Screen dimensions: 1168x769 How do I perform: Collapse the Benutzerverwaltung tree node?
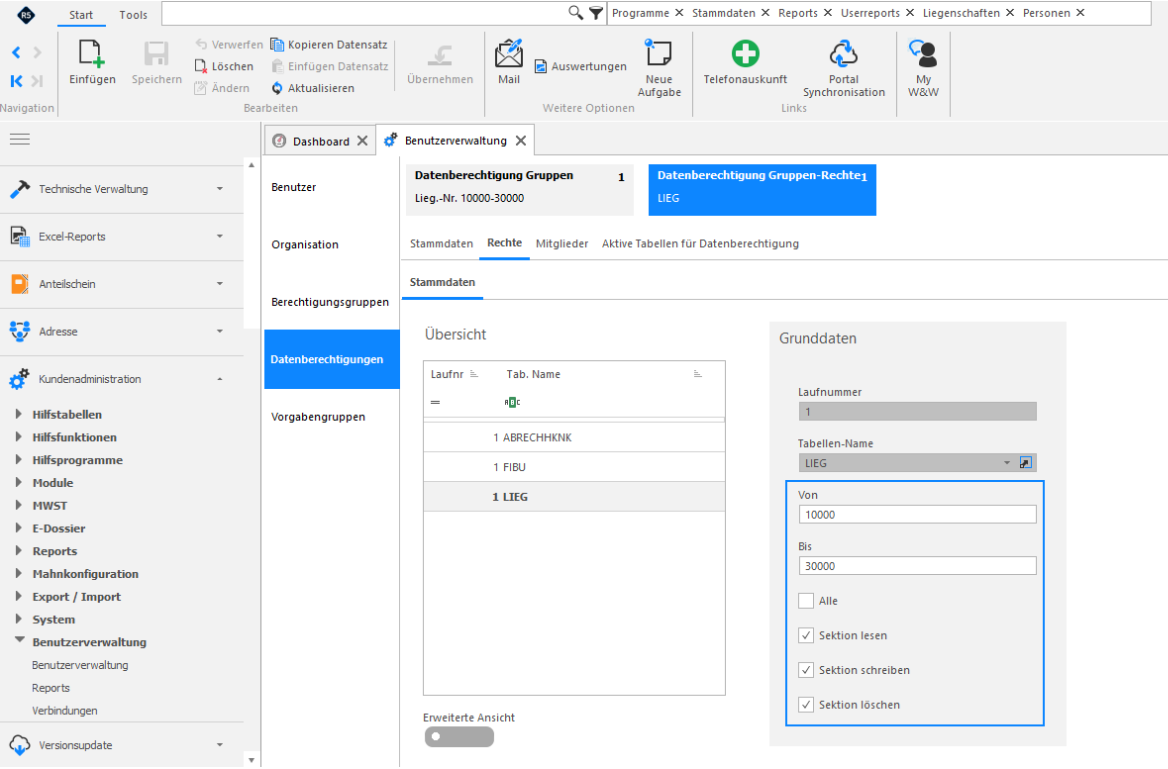(19, 641)
